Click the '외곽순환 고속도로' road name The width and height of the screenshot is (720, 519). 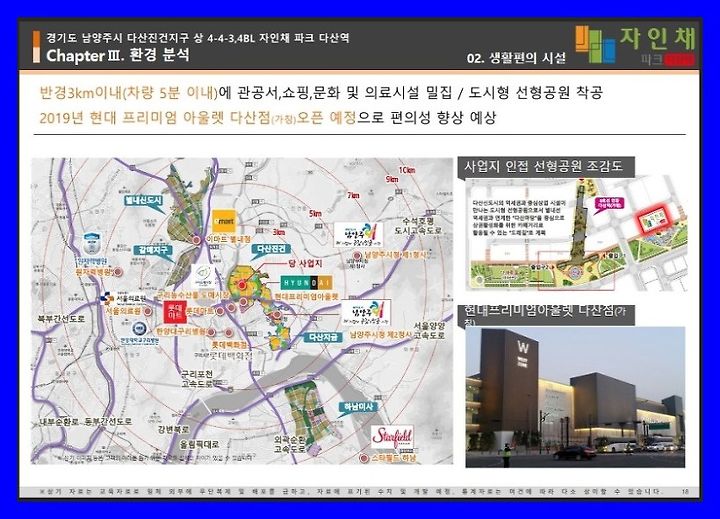tap(289, 445)
